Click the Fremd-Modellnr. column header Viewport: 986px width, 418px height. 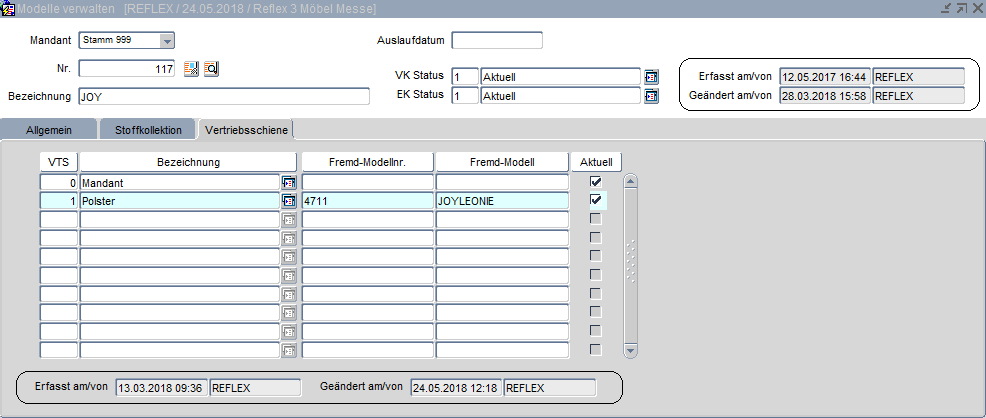367,162
